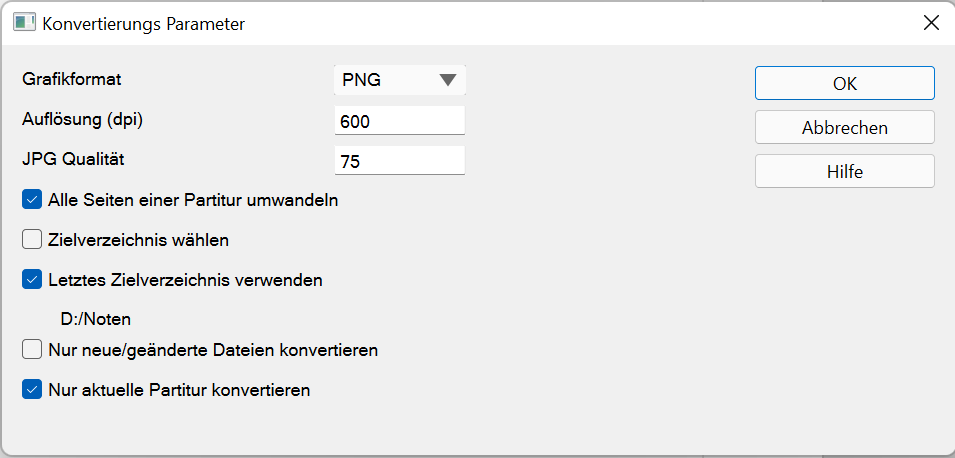Disable Letztes Zielverzeichnis verwenden checkbox

click(x=32, y=280)
